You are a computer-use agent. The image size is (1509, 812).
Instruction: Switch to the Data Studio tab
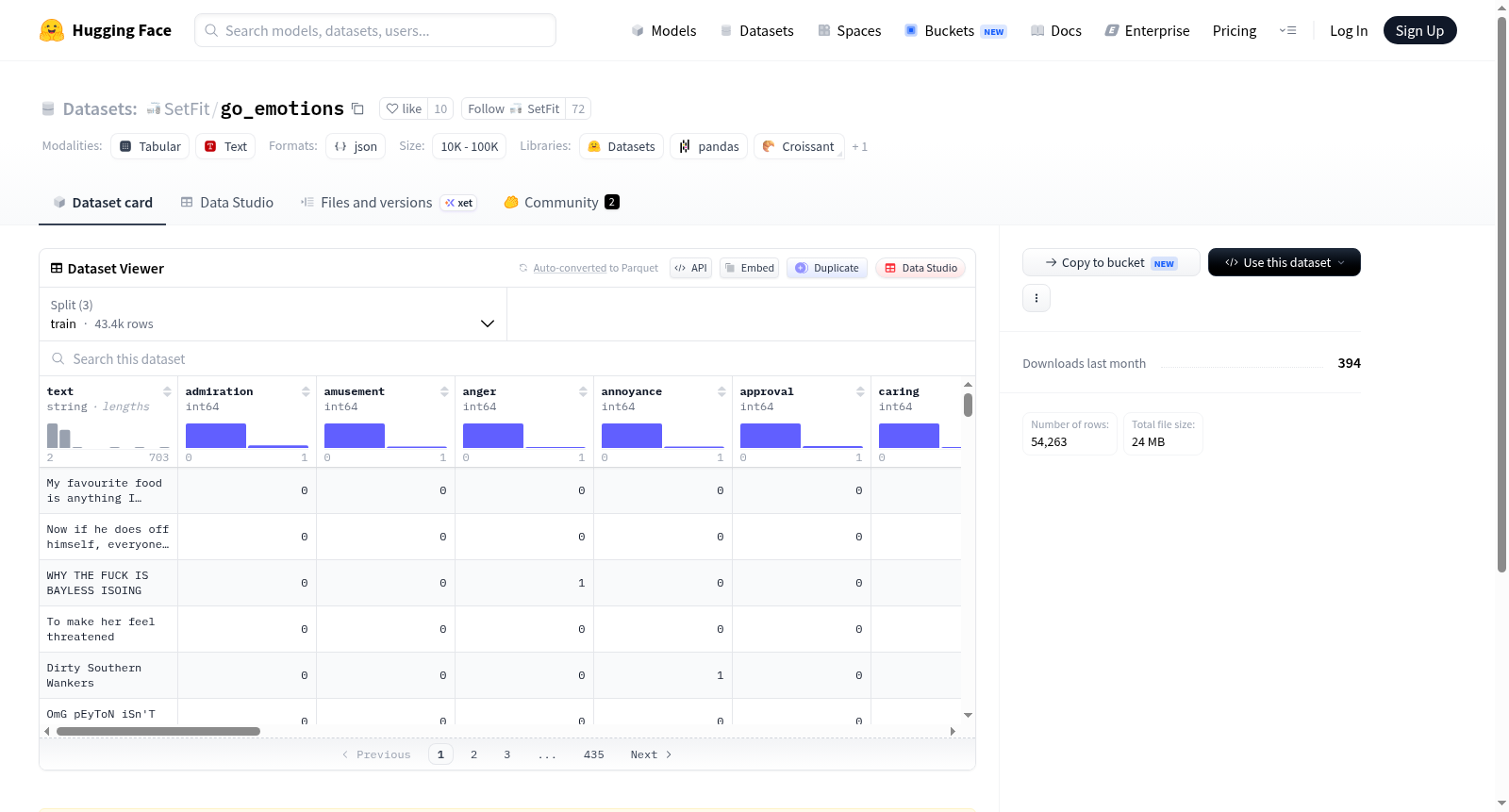click(x=227, y=202)
